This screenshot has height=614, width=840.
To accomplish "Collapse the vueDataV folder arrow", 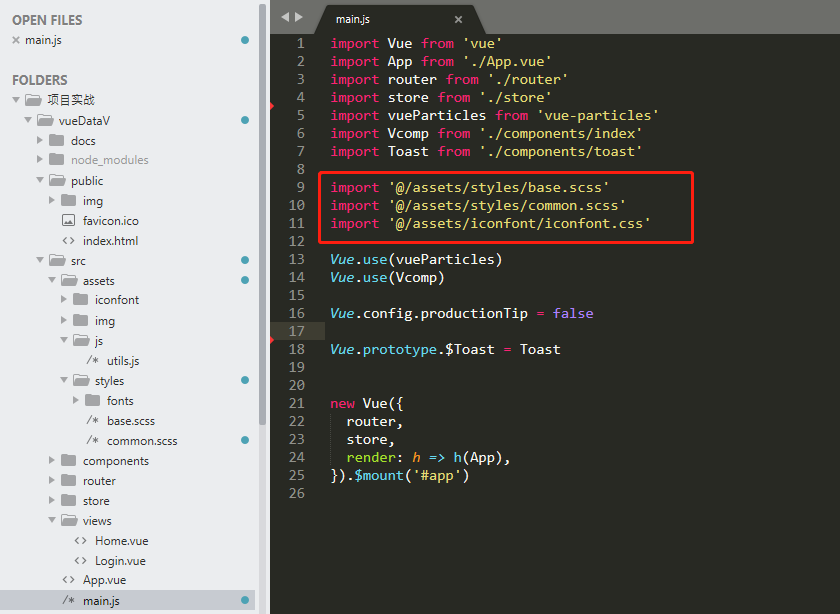I will (28, 120).
